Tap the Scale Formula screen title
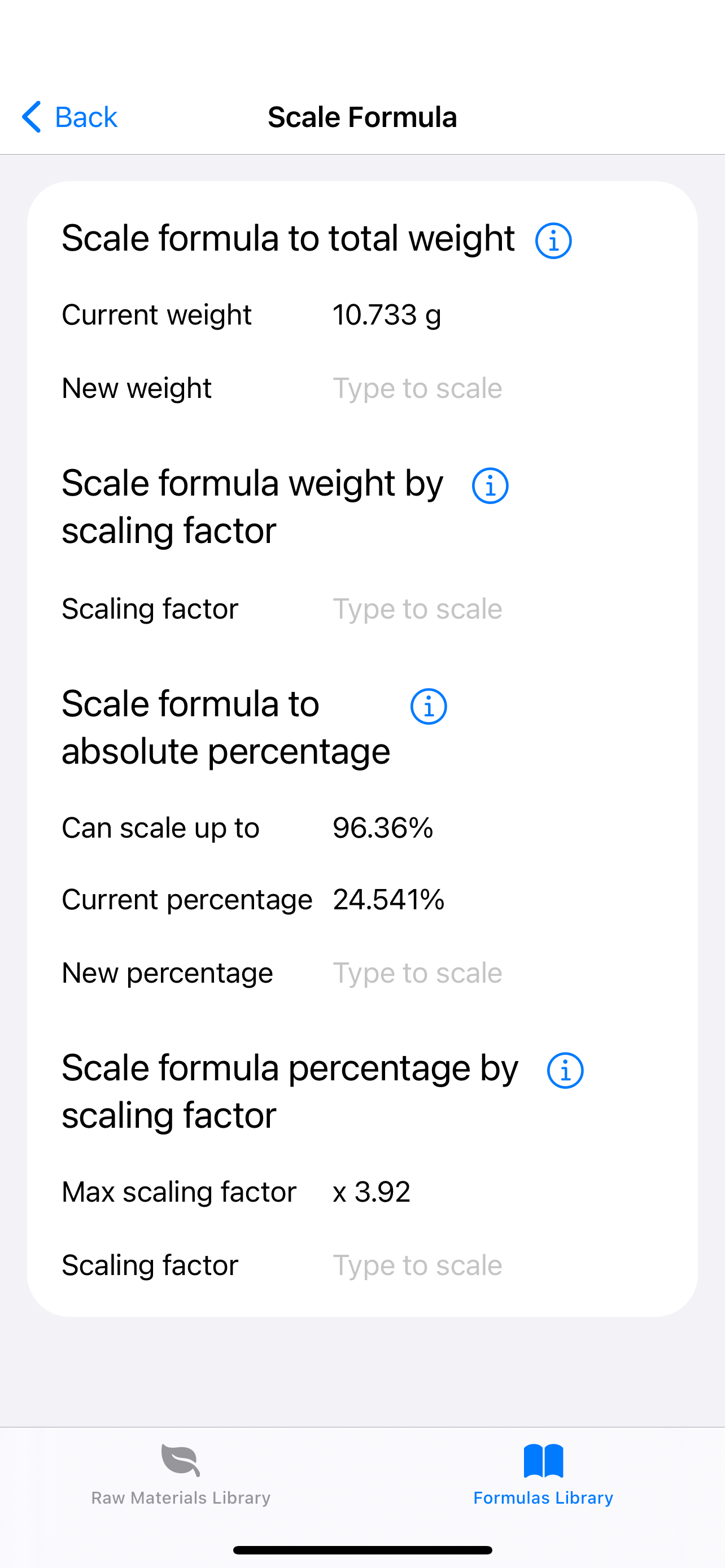Image resolution: width=725 pixels, height=1568 pixels. [362, 117]
